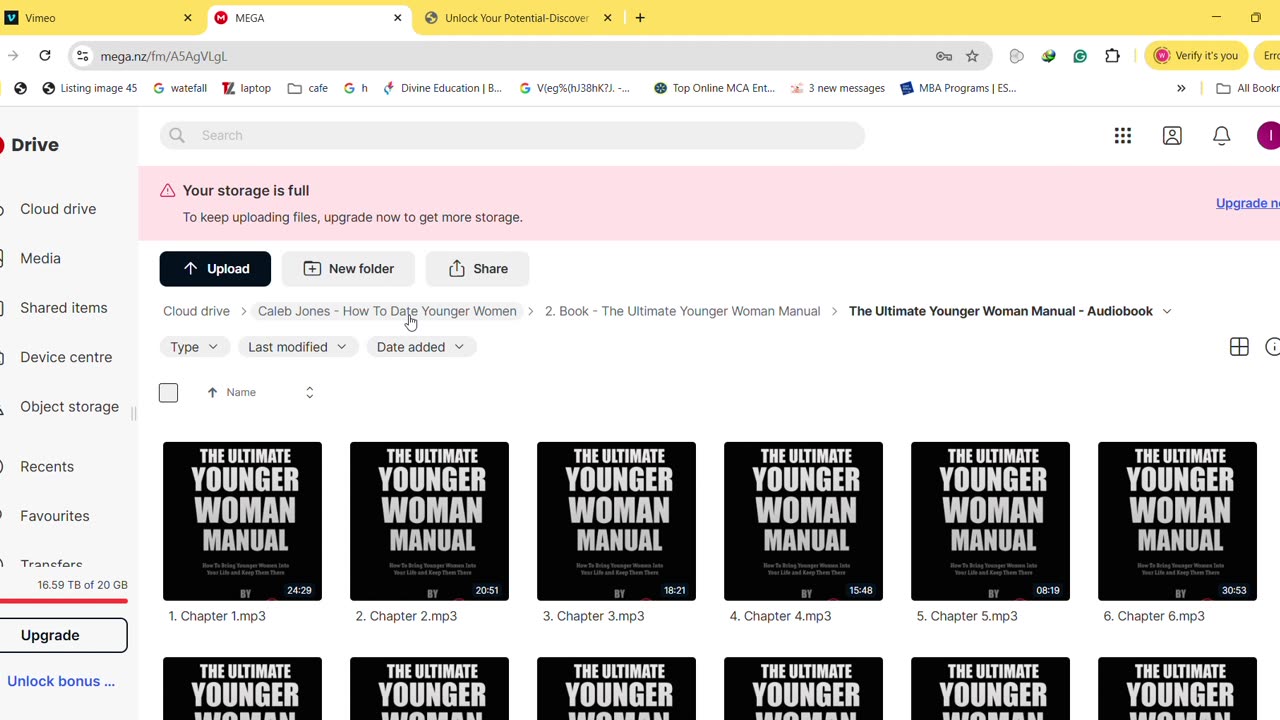
Task: Open Recents in sidebar
Action: pos(47,467)
